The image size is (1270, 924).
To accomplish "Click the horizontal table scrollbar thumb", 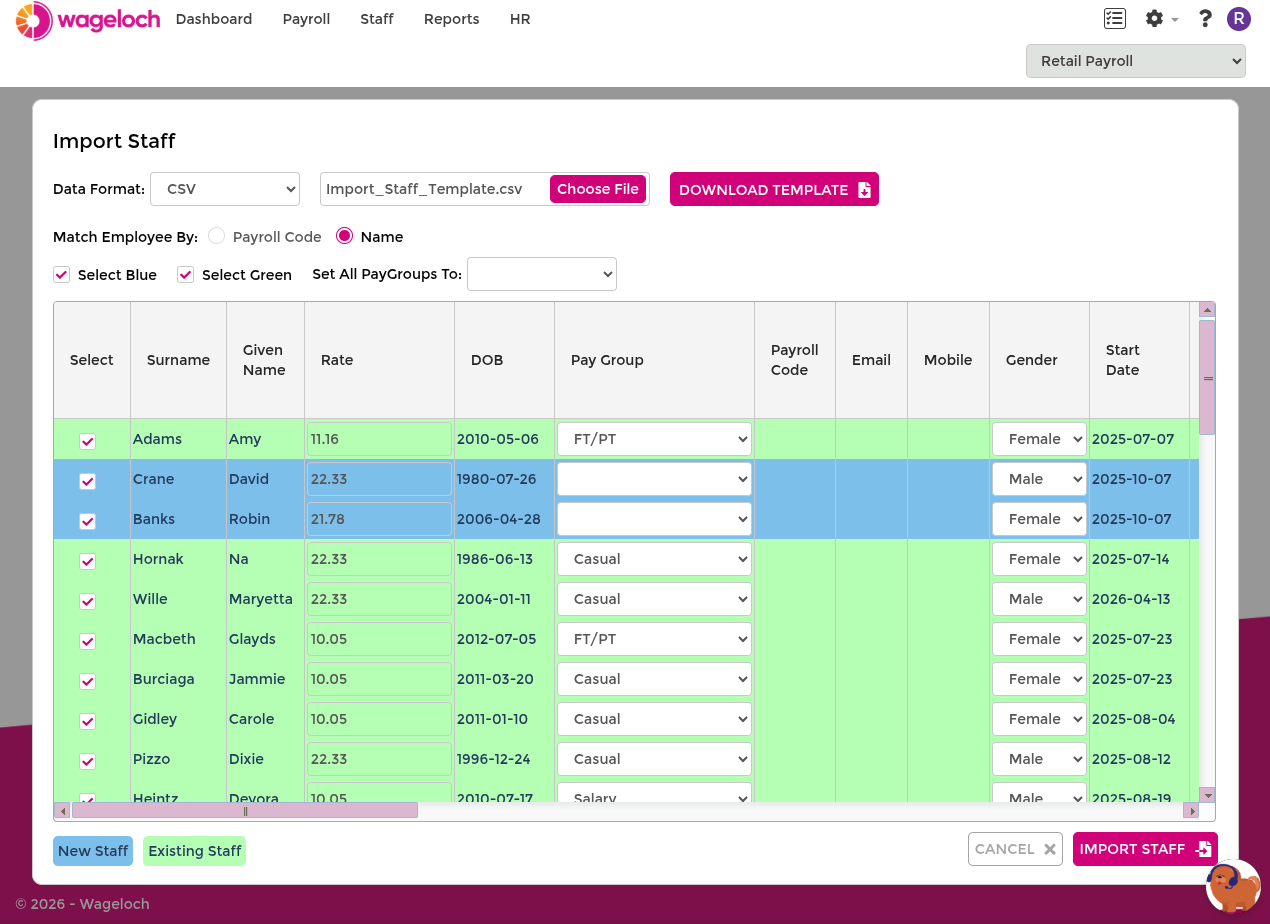I will (x=245, y=811).
